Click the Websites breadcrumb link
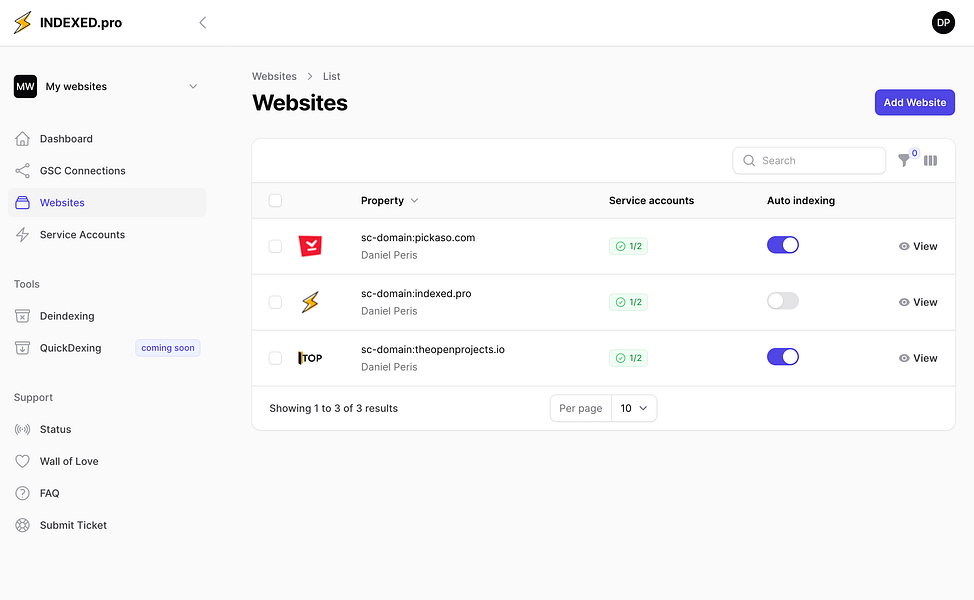 274,76
